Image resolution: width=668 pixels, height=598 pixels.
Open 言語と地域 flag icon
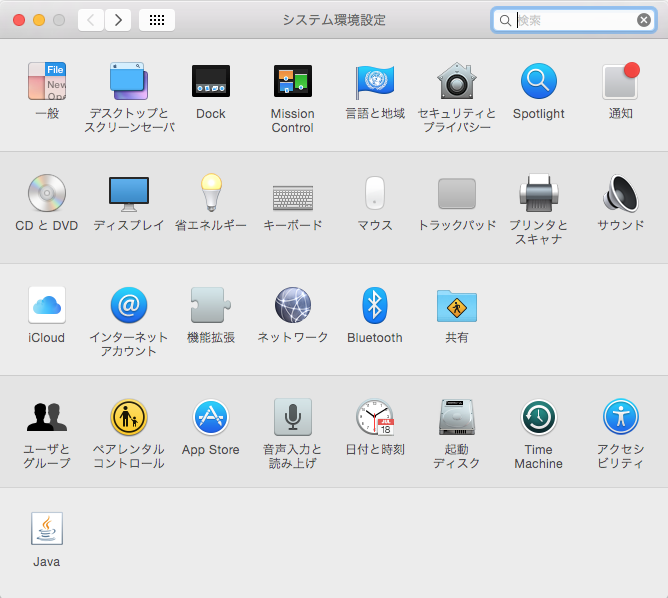click(x=375, y=81)
